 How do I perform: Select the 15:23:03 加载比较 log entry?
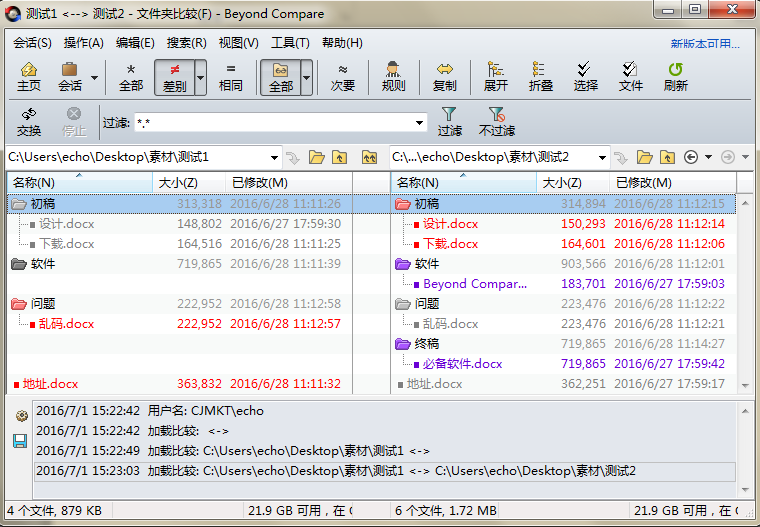[385, 471]
